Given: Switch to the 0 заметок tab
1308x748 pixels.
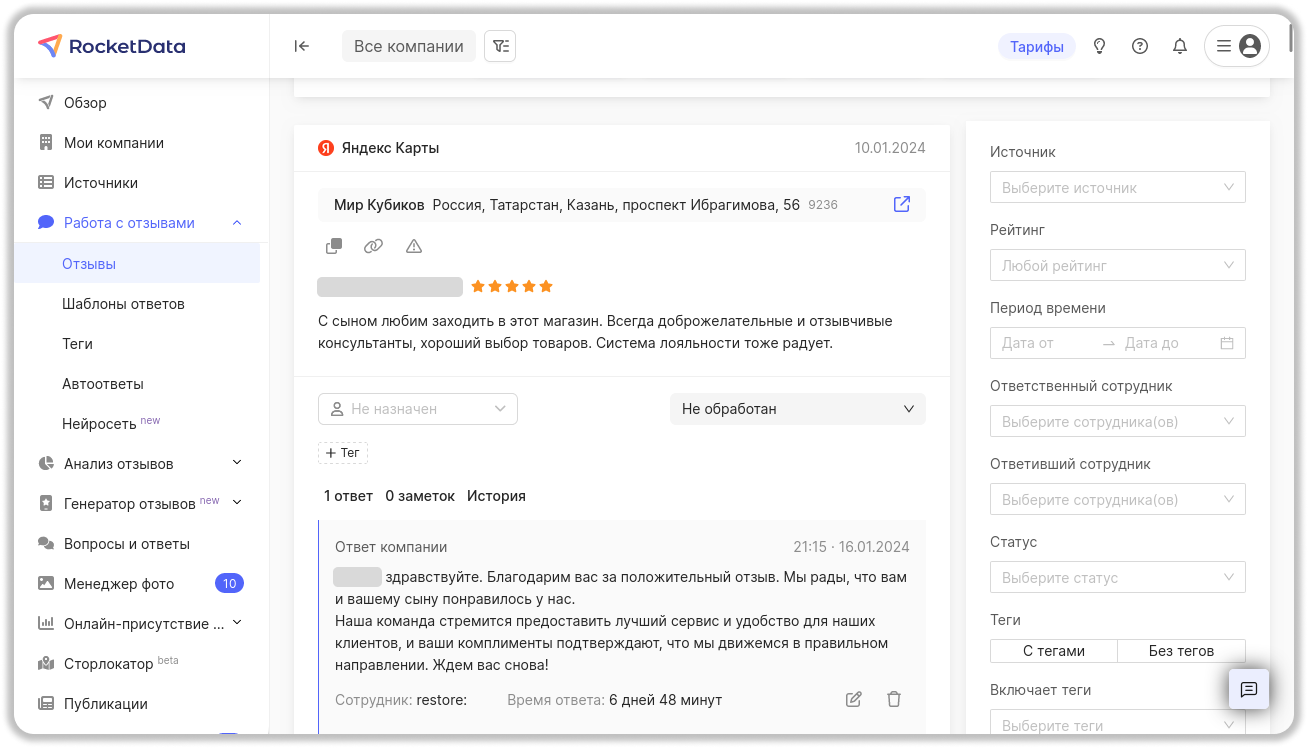Looking at the screenshot, I should pyautogui.click(x=420, y=496).
